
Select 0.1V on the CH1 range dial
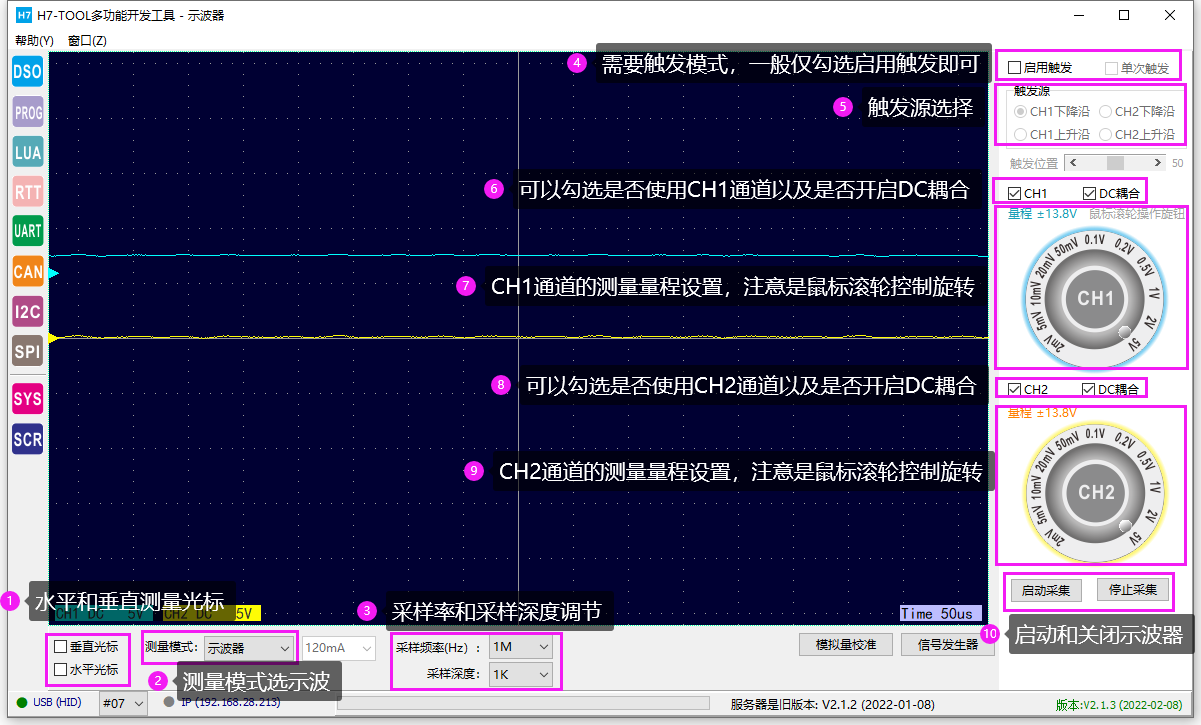(x=1095, y=239)
